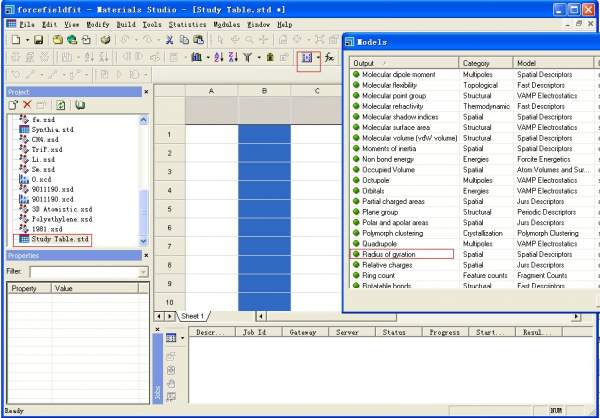Open the dropdown arrow next to Quick Plot

click(x=208, y=57)
